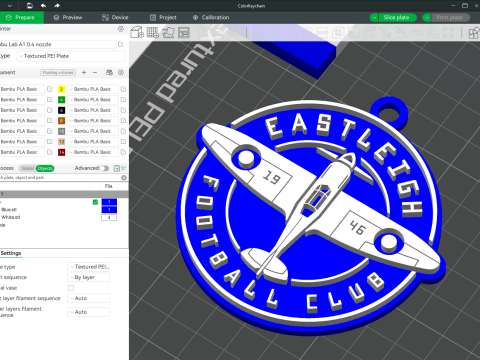Click the Slice plate button
Screen dimensions: 480x360
coord(397,18)
